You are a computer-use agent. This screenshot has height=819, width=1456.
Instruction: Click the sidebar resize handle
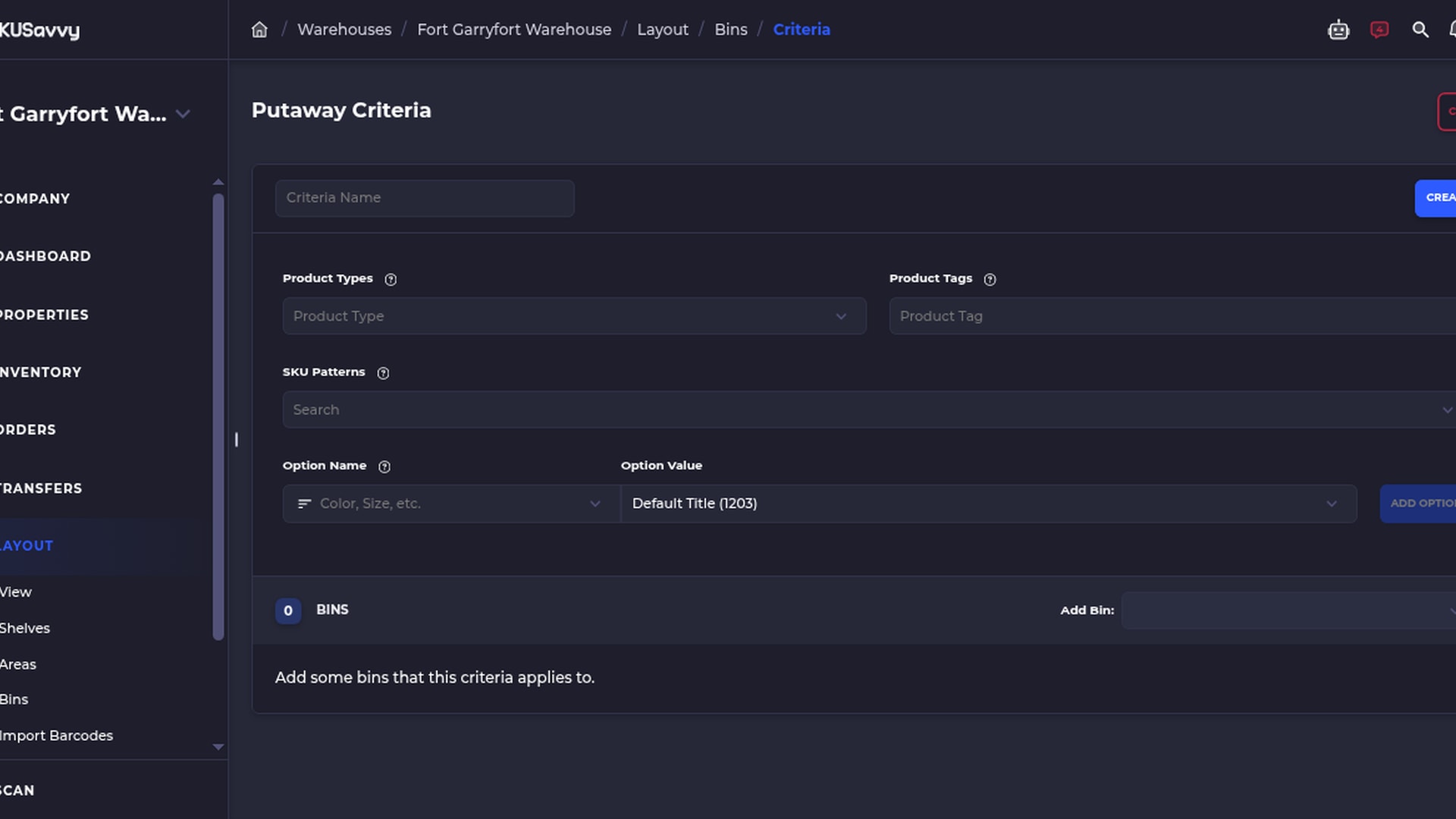tap(237, 440)
